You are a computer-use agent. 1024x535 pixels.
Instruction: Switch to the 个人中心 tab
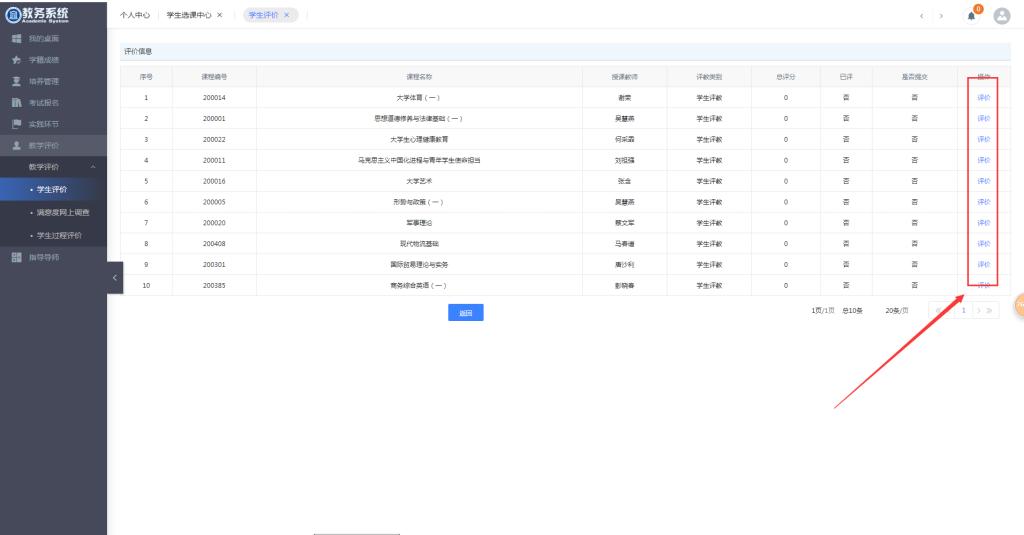pos(135,15)
